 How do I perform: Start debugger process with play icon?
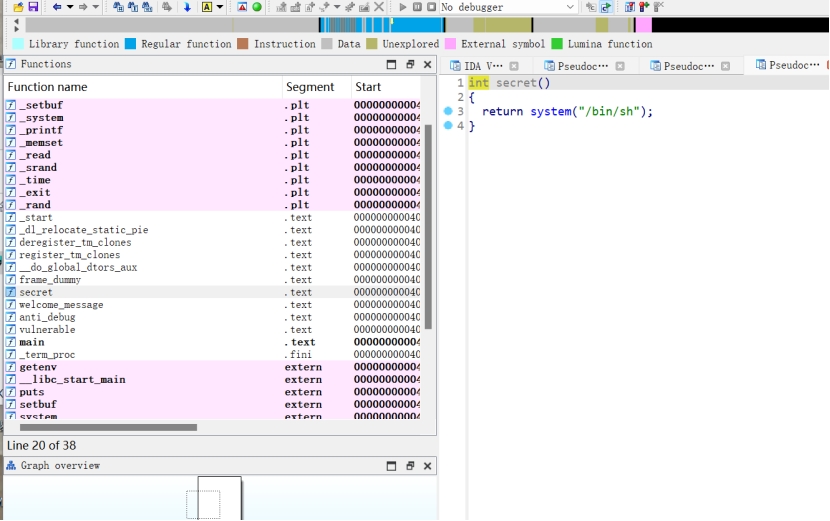tap(403, 7)
